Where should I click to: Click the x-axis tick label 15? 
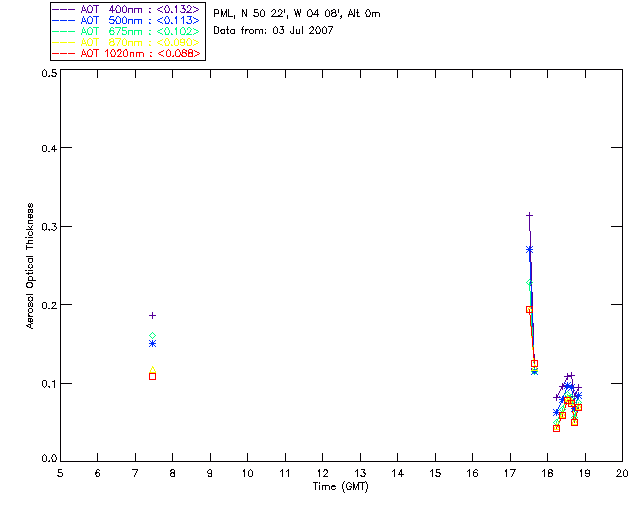[x=435, y=473]
